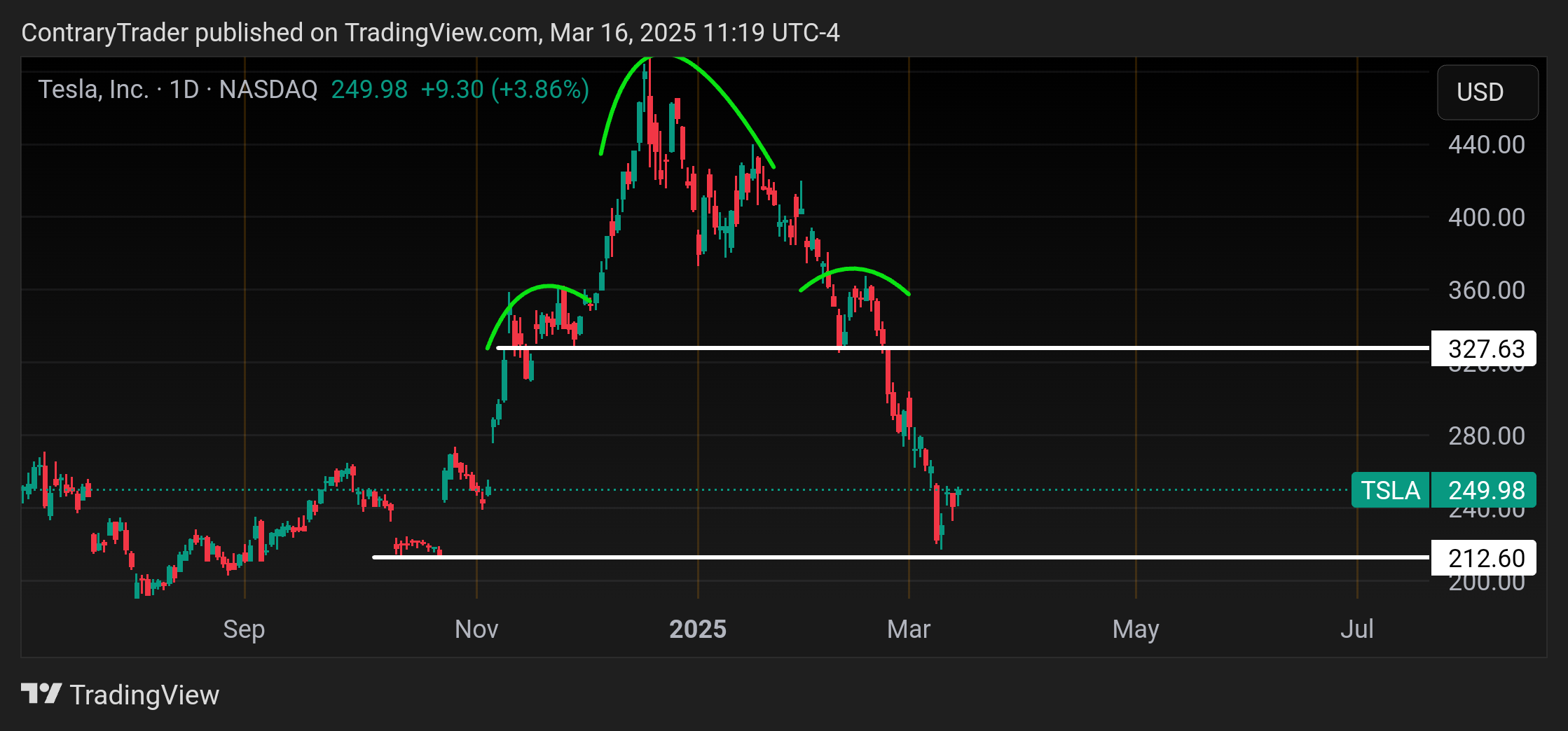Click the white 327.63 horizontal line
This screenshot has height=731, width=1568.
point(963,348)
